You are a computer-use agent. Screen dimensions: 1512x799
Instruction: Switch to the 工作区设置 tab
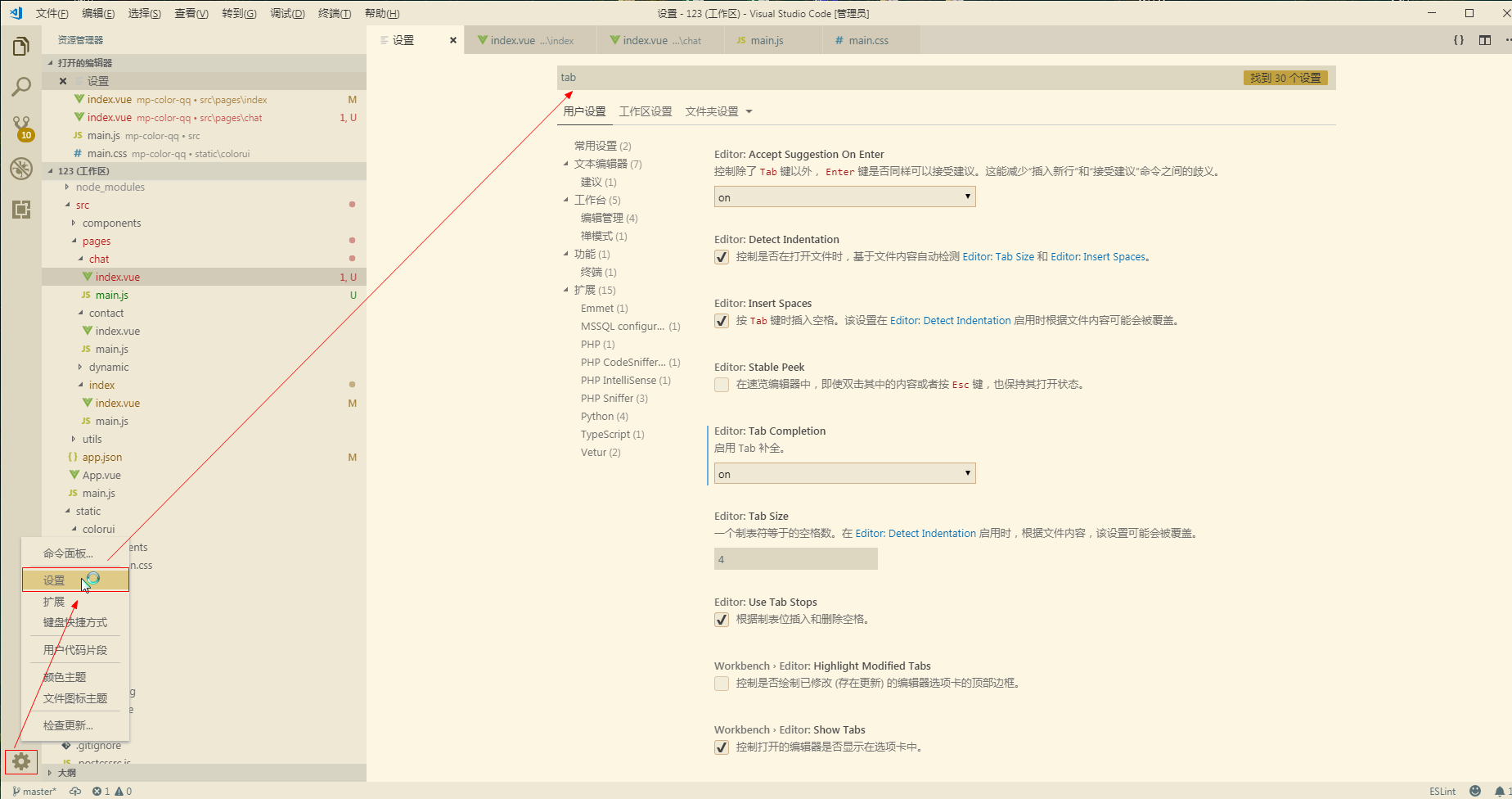coord(646,111)
